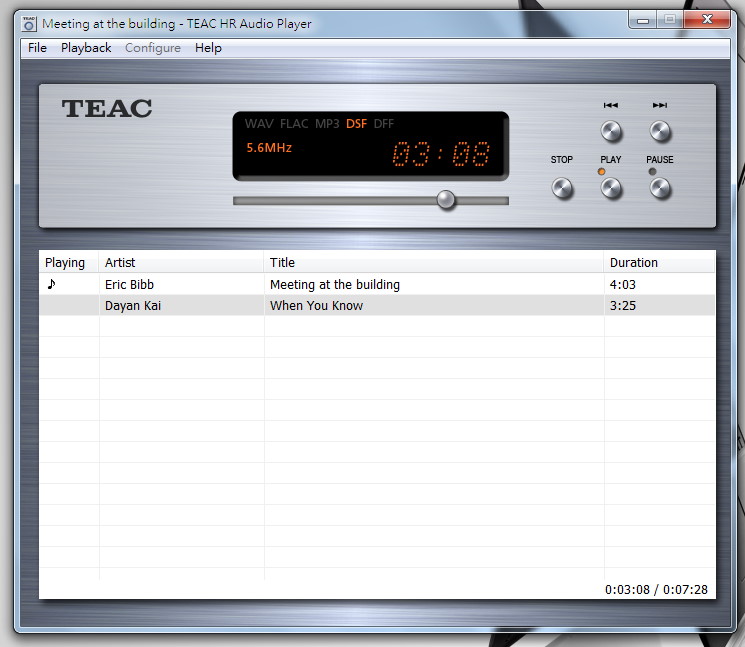
Task: Click the 5.6MHz sample rate readout
Action: click(269, 148)
